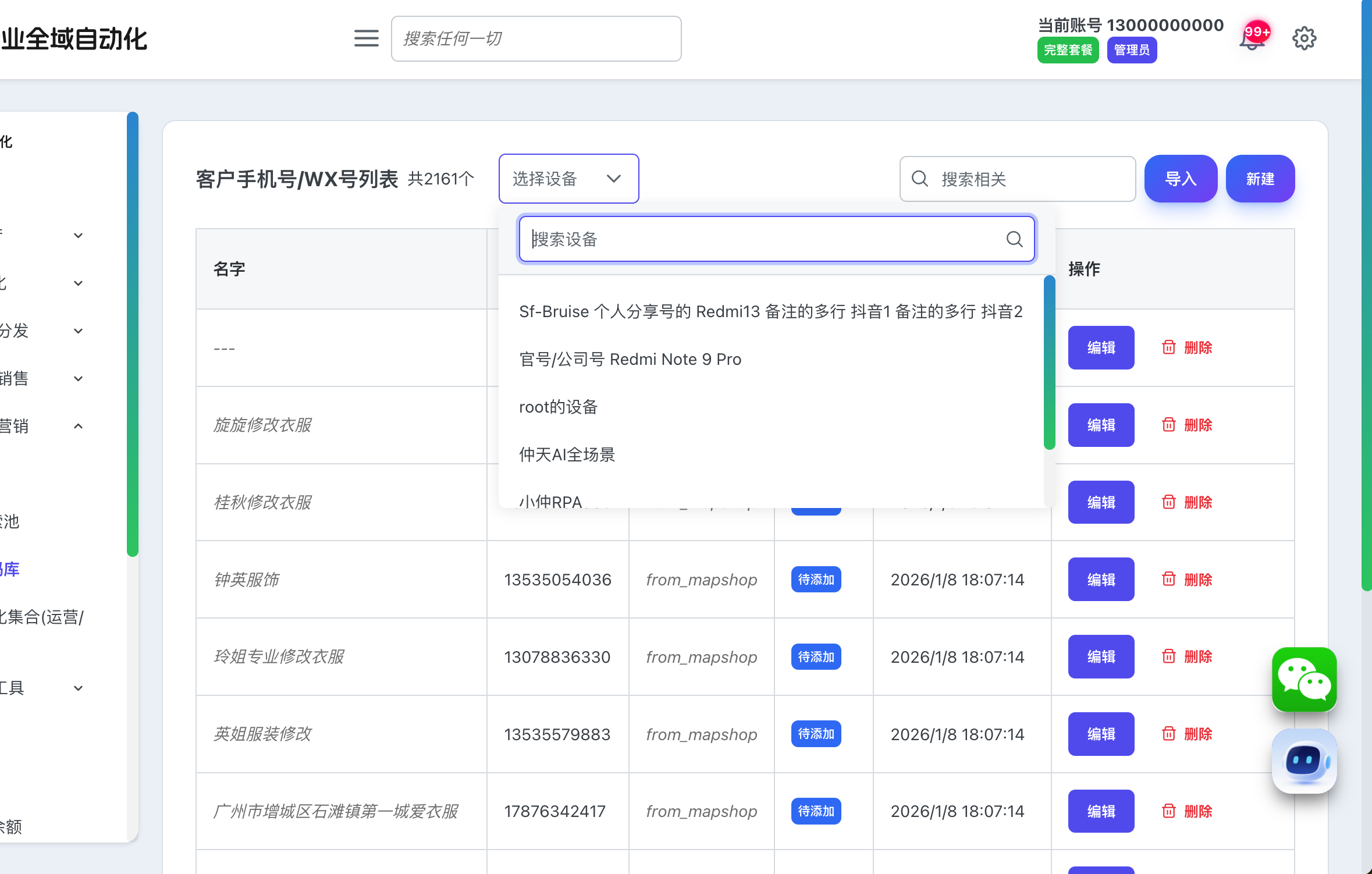
Task: Expand the 销售 sidebar section
Action: [x=78, y=379]
